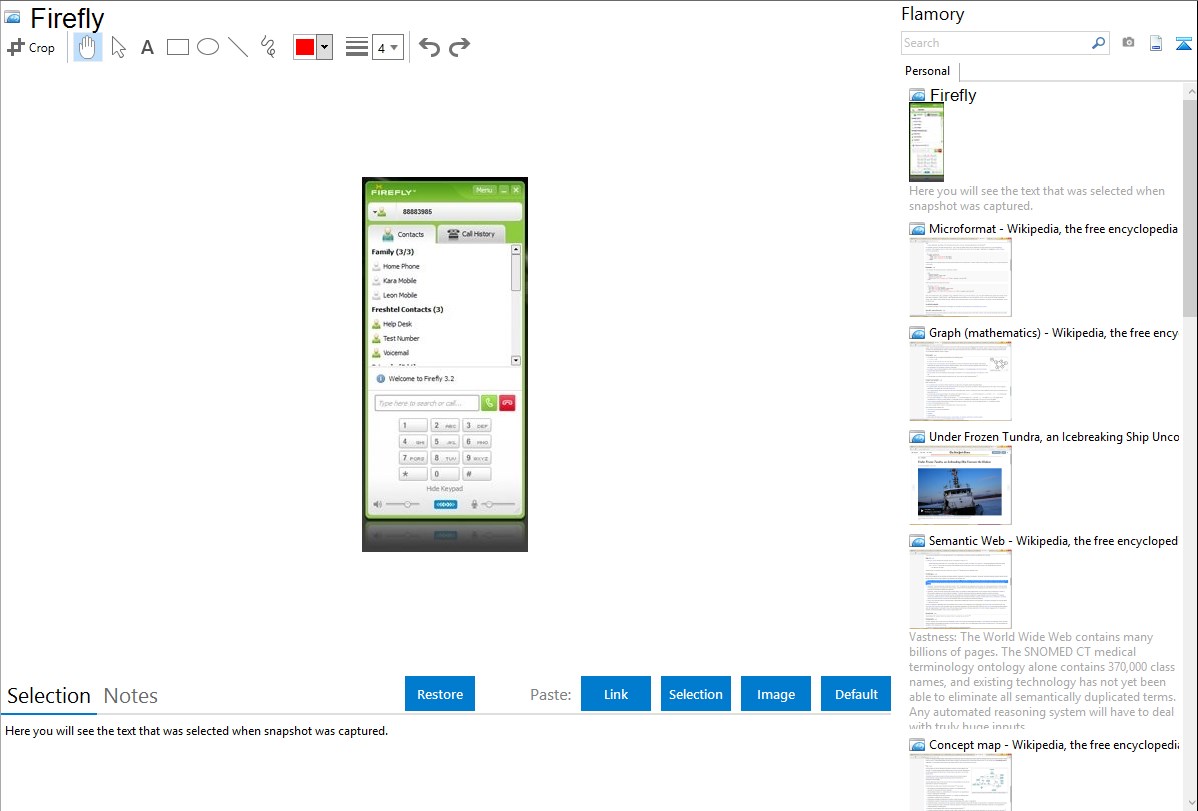Click the Paste Link button
Viewport: 1198px width, 811px height.
click(616, 694)
